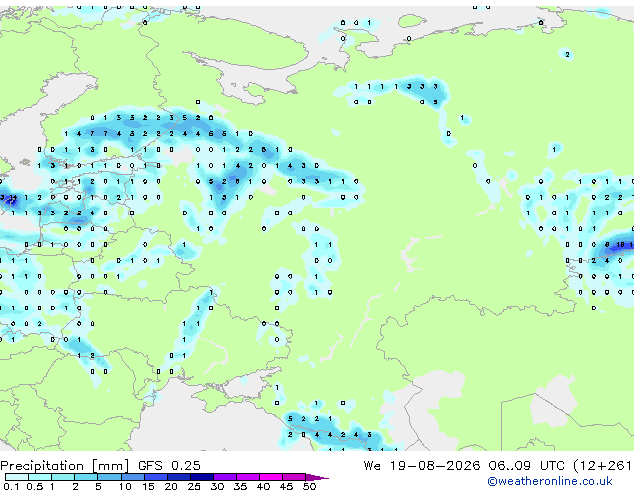The height and width of the screenshot is (490, 634).
Task: Select the 35–40 mm legend color box
Action: [x=248, y=477]
